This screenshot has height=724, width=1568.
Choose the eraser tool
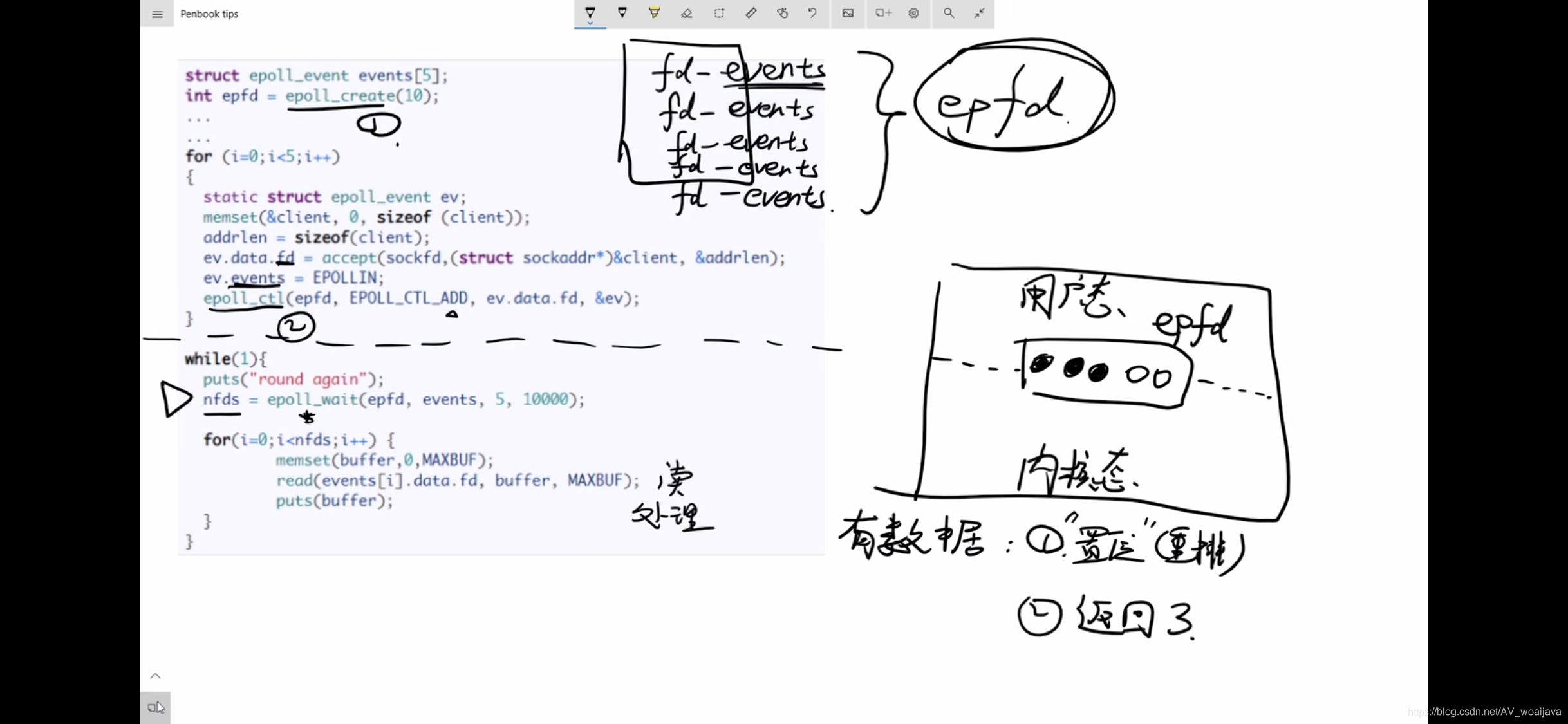(x=686, y=13)
